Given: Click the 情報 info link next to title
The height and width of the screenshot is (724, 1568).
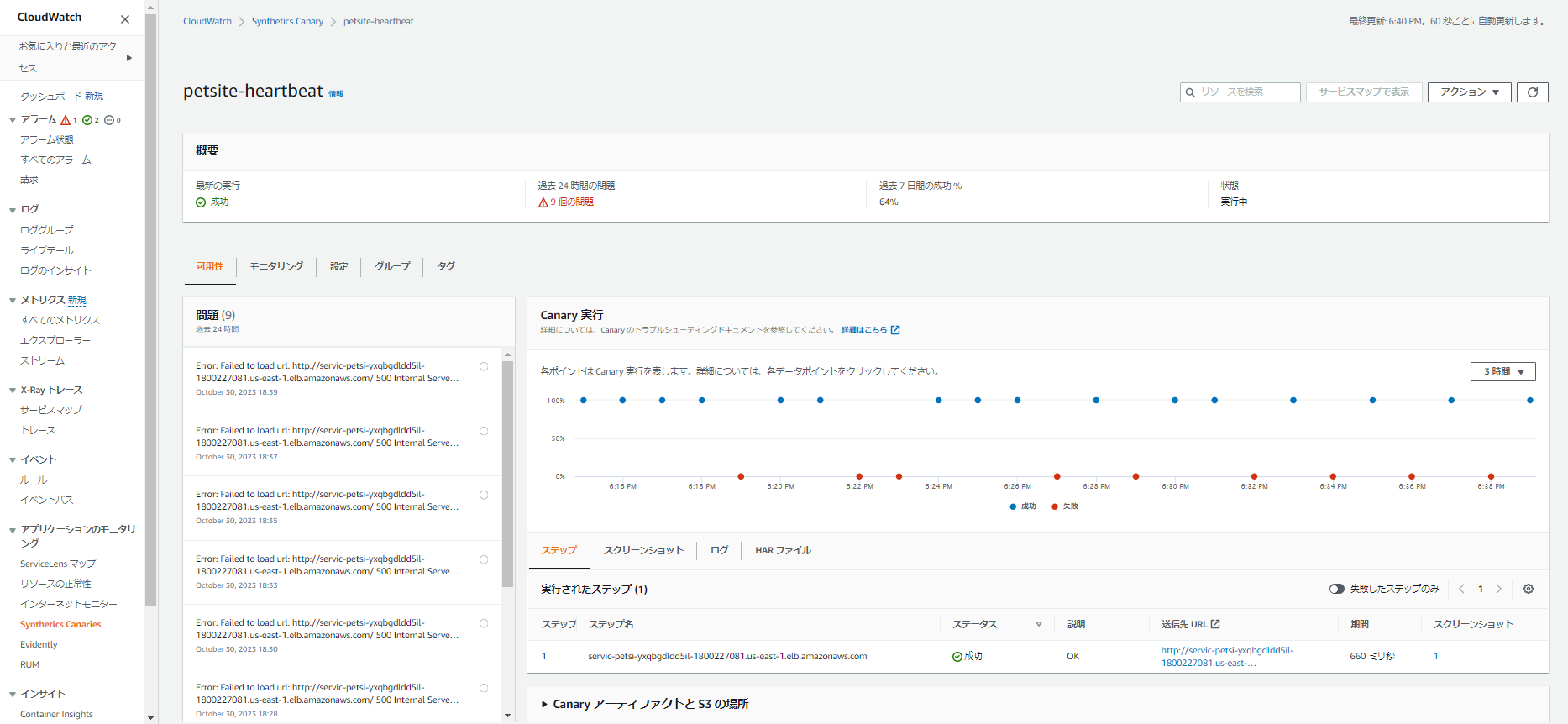Looking at the screenshot, I should [336, 93].
